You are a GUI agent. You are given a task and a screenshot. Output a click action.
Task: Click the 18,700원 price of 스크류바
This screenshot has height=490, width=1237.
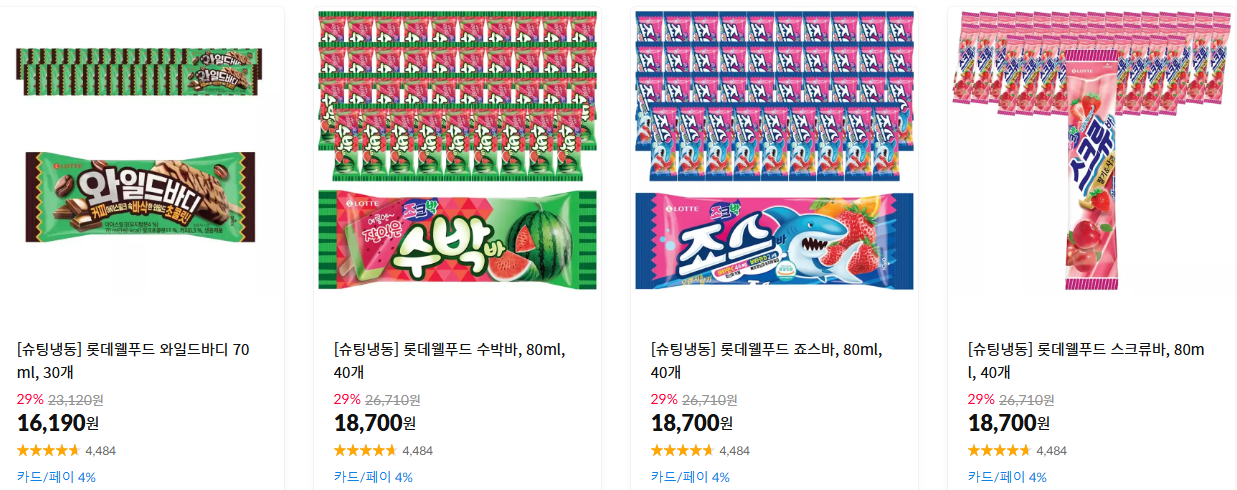tap(1009, 423)
